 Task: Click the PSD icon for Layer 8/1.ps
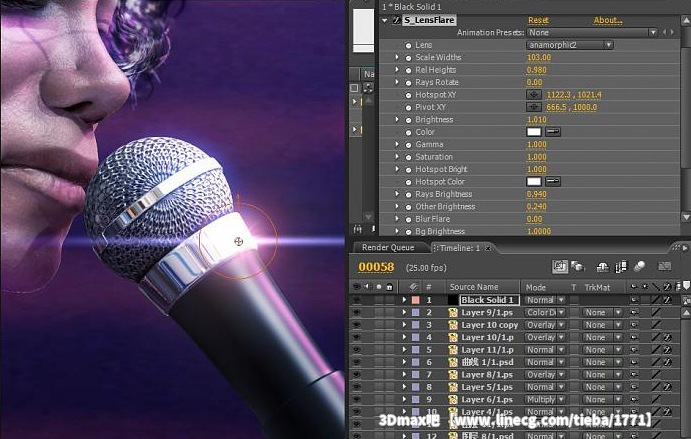tap(453, 375)
